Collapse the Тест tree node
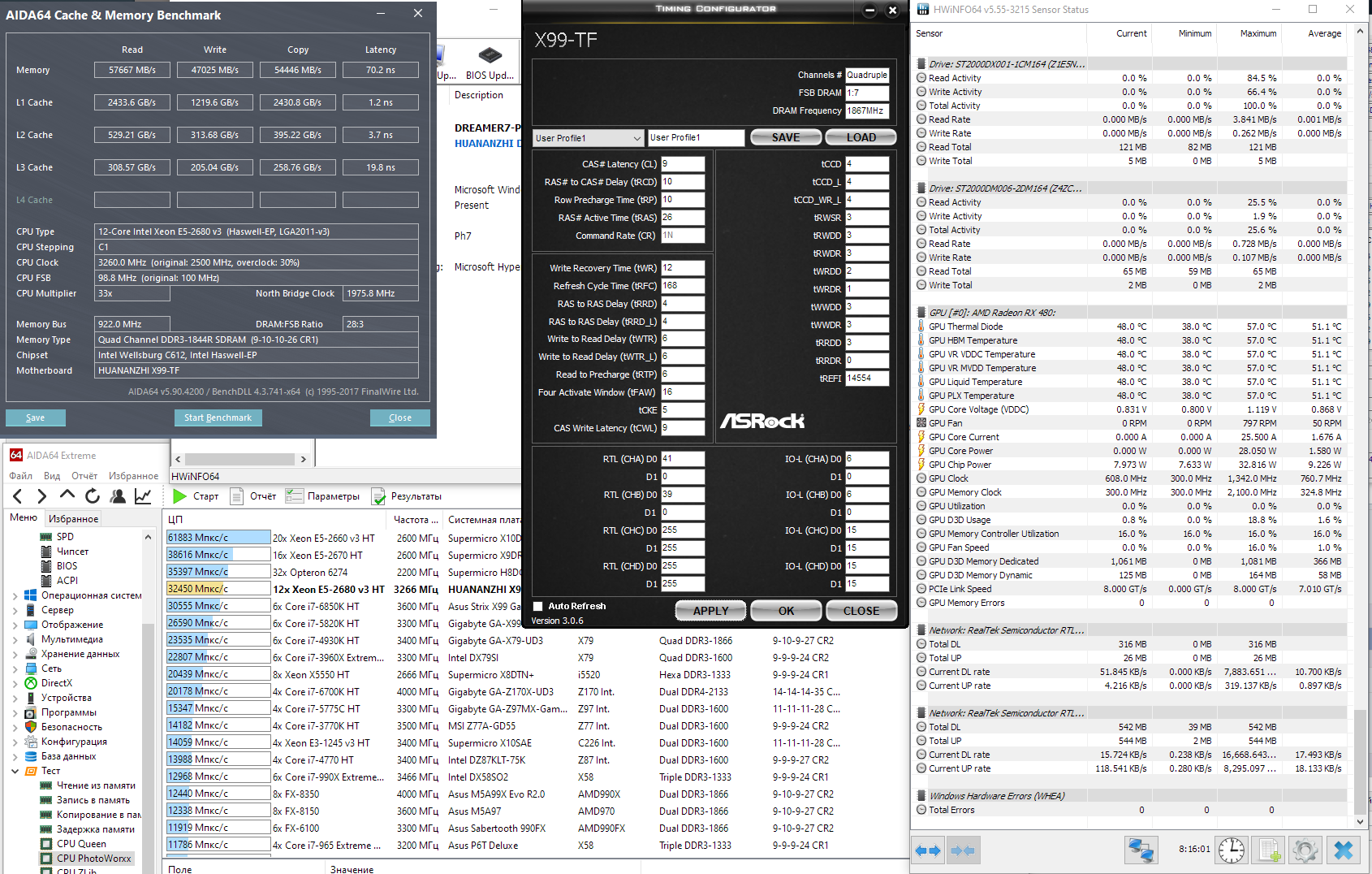 [x=15, y=771]
